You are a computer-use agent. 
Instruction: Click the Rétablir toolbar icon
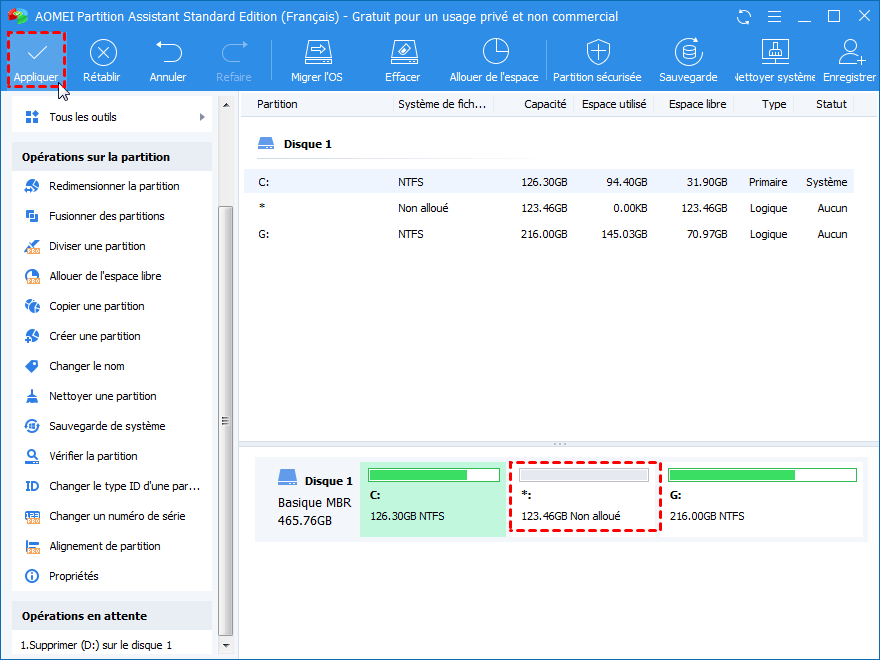point(103,59)
